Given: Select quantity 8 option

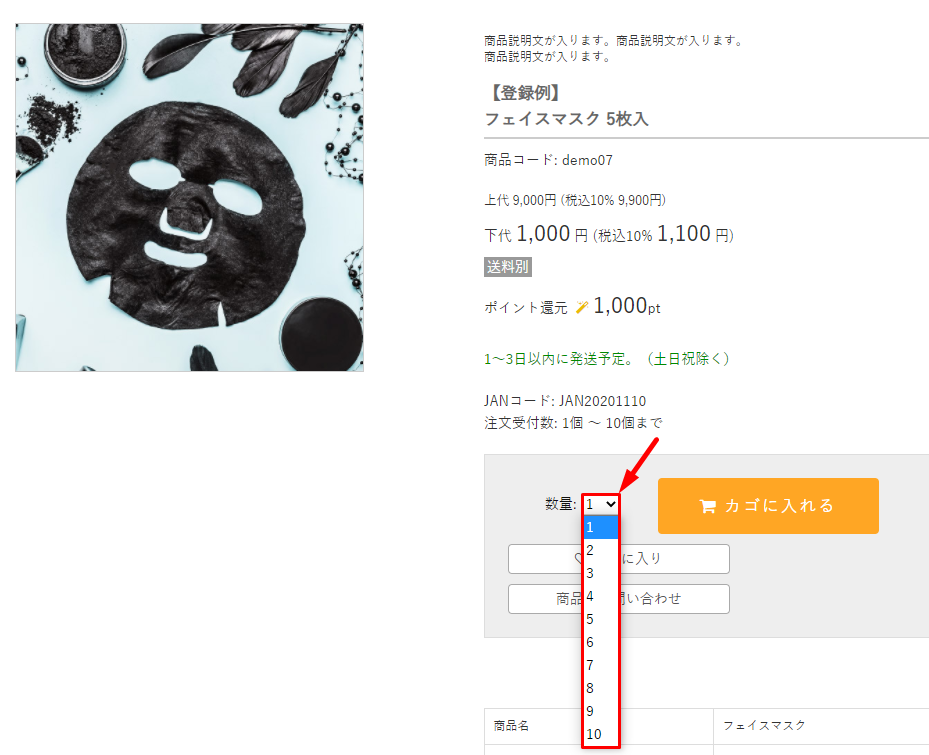Looking at the screenshot, I should pos(601,688).
